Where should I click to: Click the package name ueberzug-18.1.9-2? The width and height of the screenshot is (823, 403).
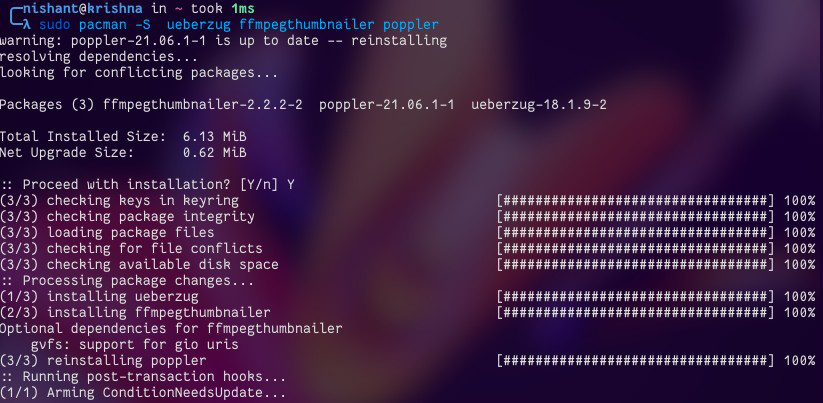539,105
